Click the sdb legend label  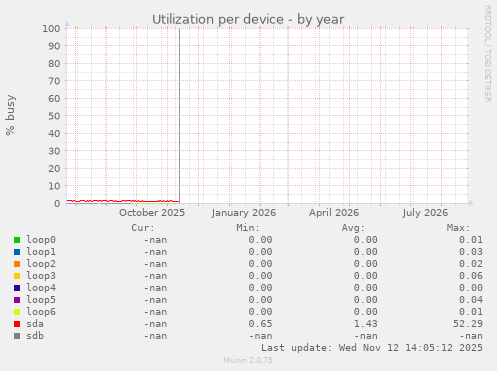tap(35, 336)
